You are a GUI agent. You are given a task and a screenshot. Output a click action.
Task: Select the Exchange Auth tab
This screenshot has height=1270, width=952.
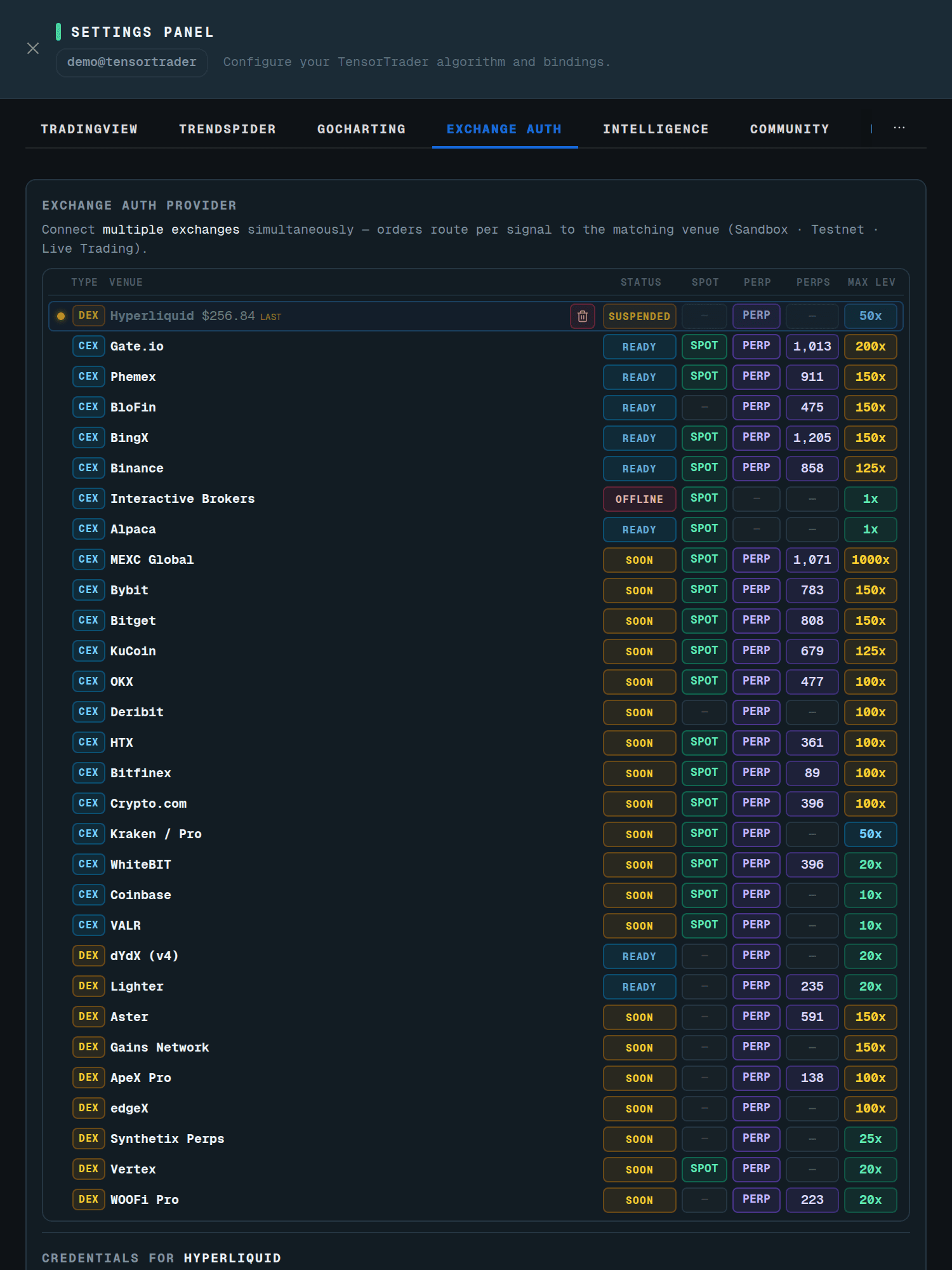[x=505, y=129]
